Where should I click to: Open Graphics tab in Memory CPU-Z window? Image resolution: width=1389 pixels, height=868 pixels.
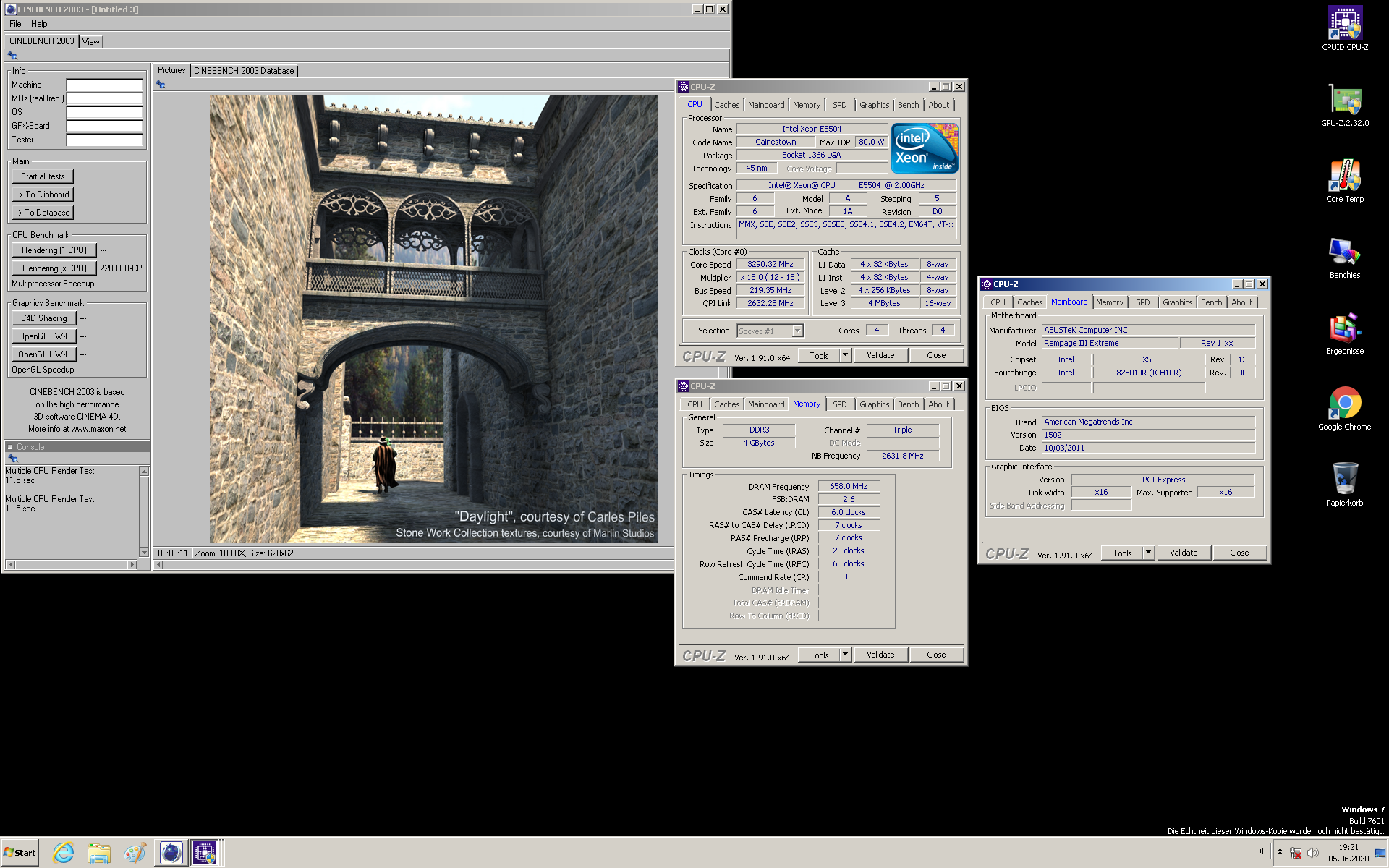874,404
